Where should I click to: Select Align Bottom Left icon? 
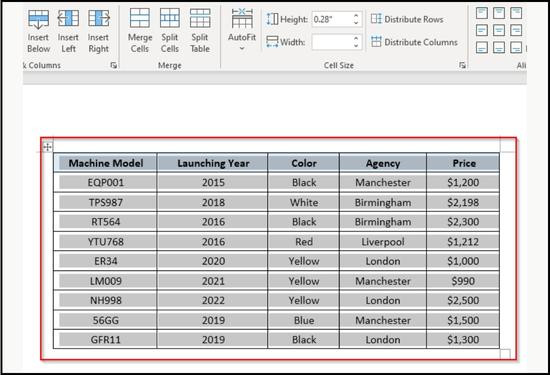[482, 47]
